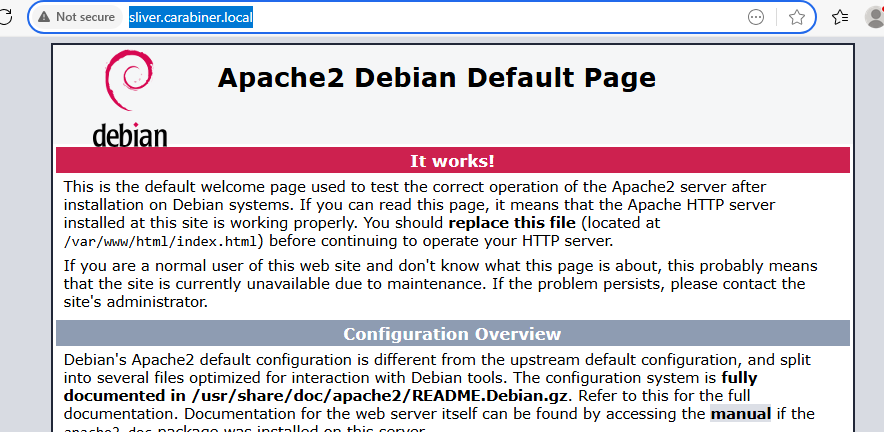Click the sliver.carabiner.local URL text
The height and width of the screenshot is (432, 884).
point(191,17)
